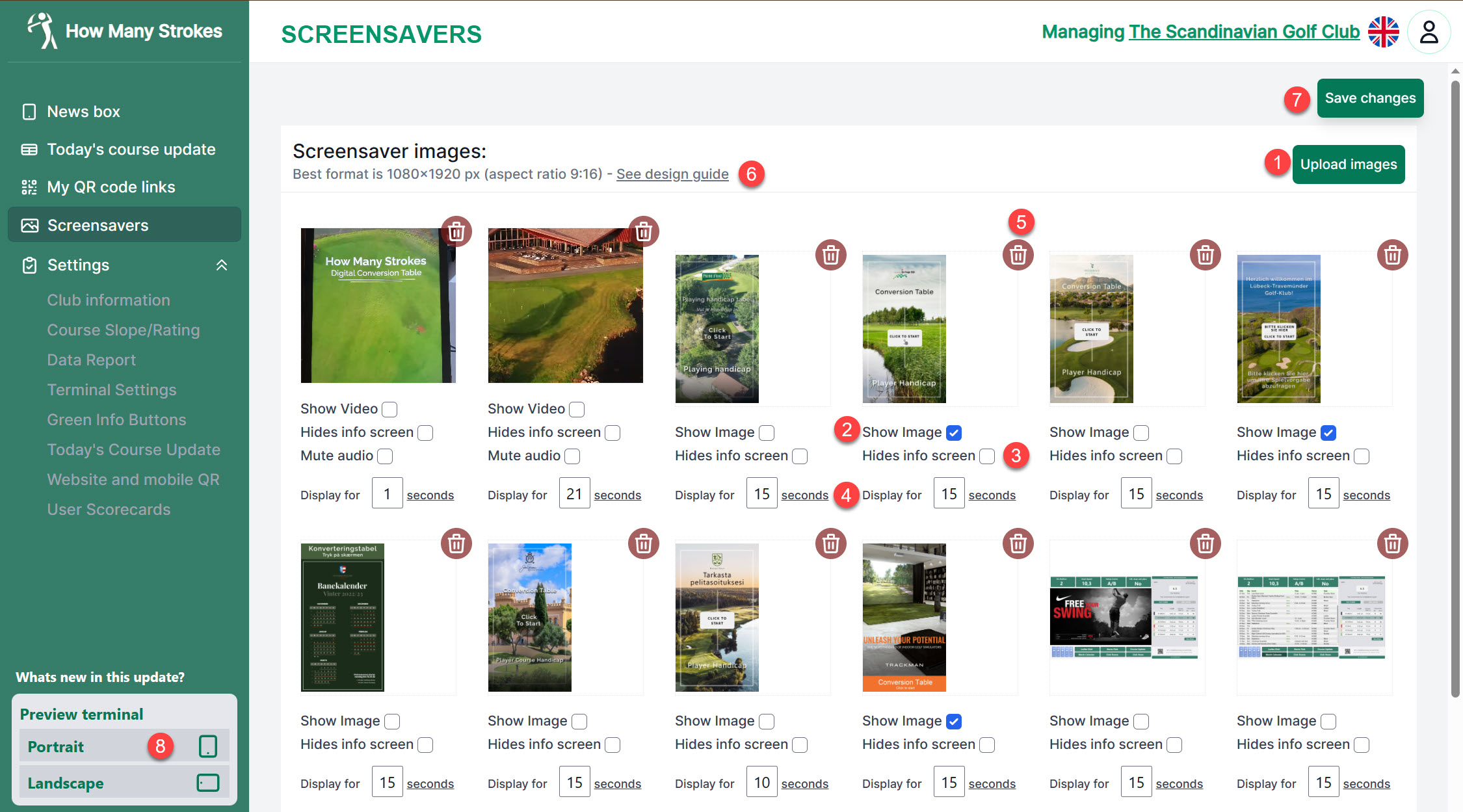Enable Show Image for Playing handicap image

pos(767,433)
